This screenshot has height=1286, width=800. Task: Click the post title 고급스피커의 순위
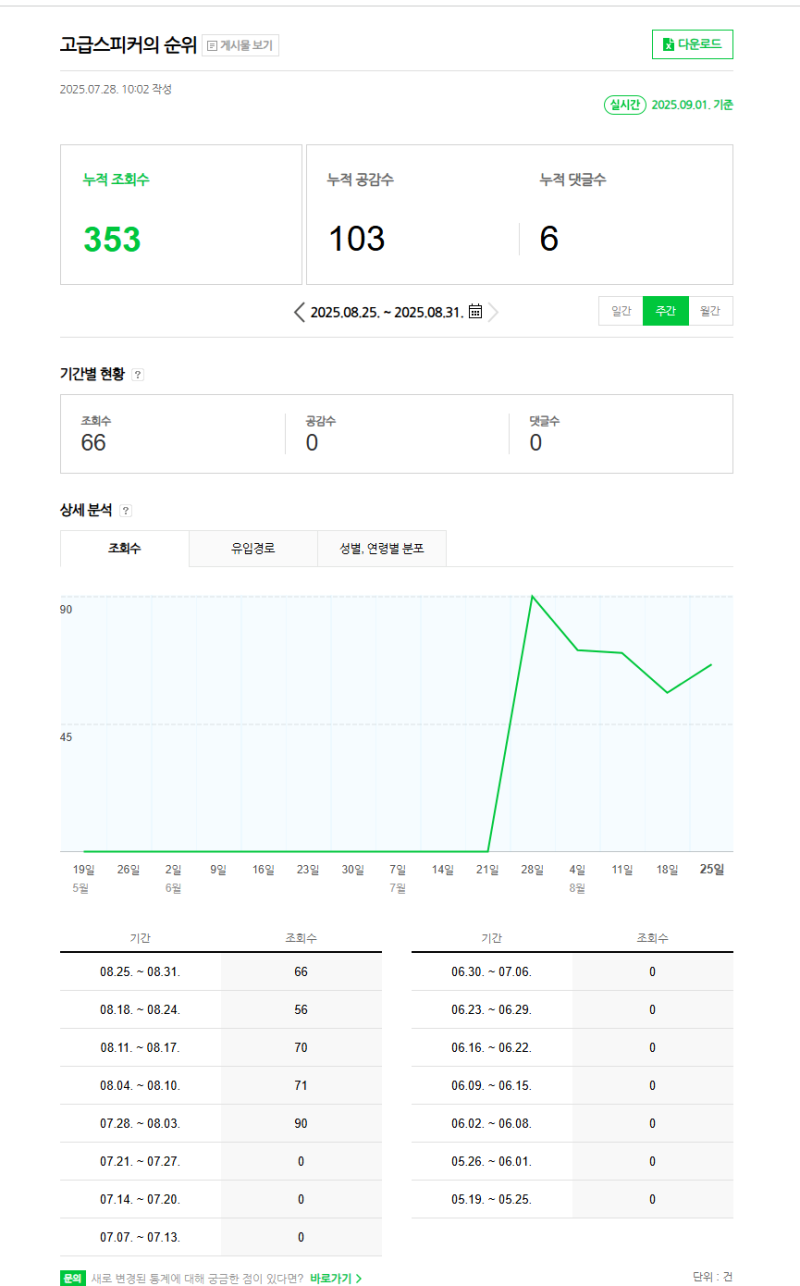pyautogui.click(x=128, y=45)
